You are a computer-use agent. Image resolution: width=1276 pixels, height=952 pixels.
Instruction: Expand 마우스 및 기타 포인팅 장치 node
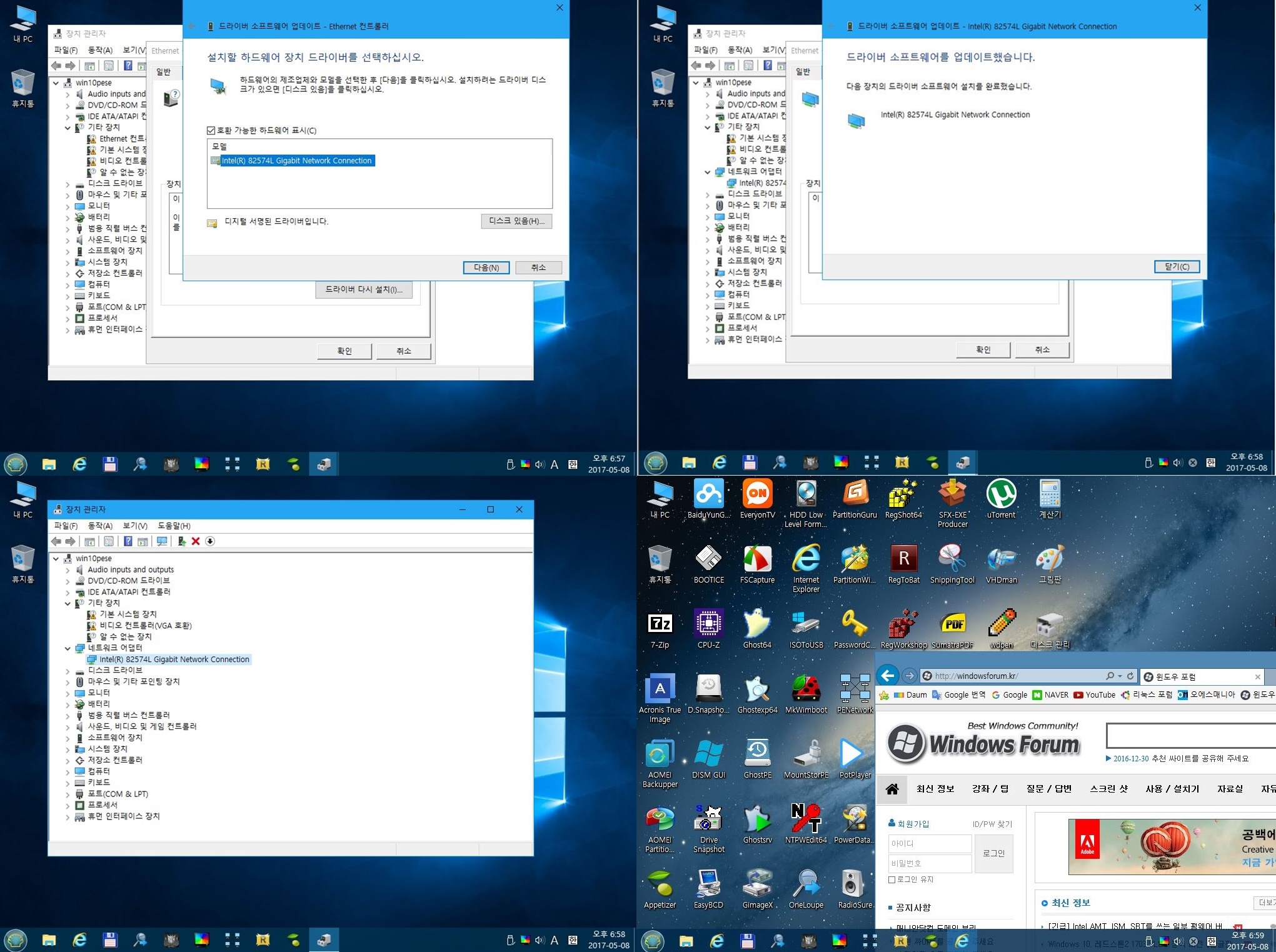coord(68,682)
